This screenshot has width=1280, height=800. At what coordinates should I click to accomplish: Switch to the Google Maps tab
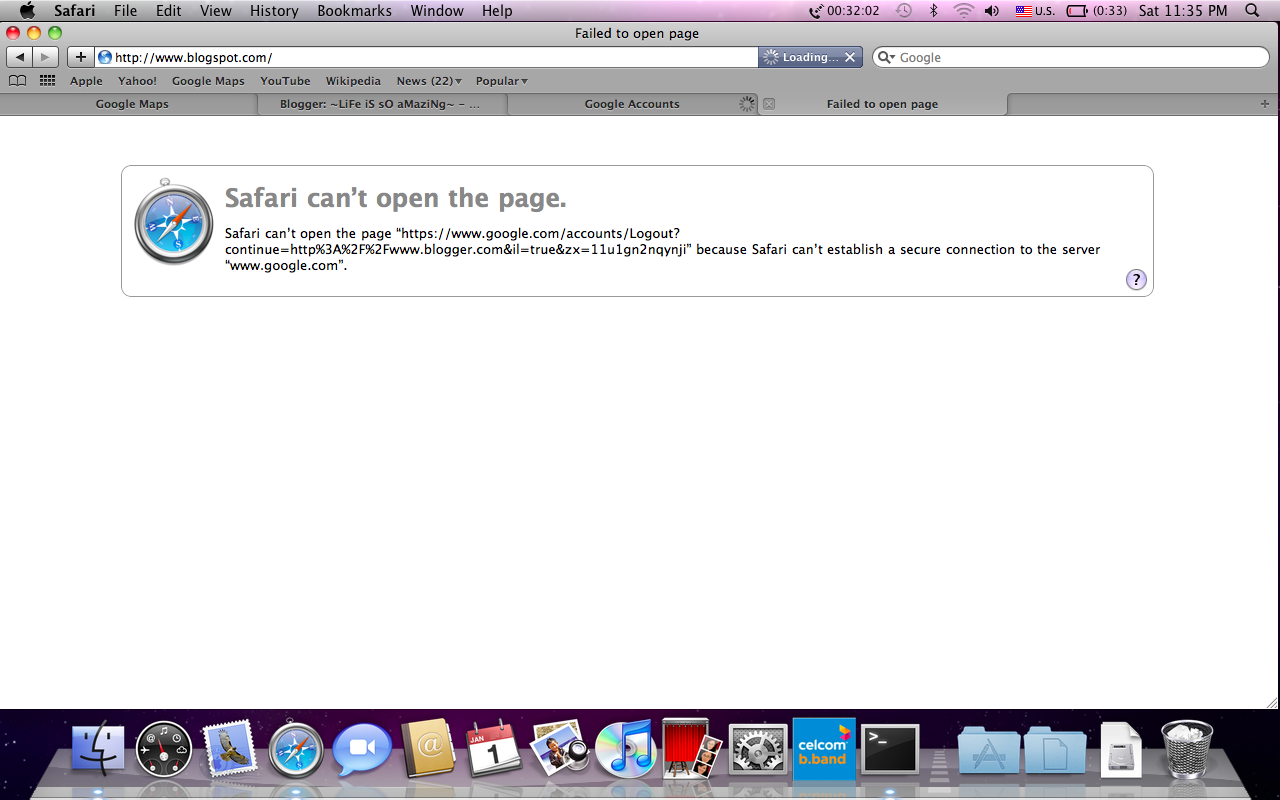[x=132, y=104]
